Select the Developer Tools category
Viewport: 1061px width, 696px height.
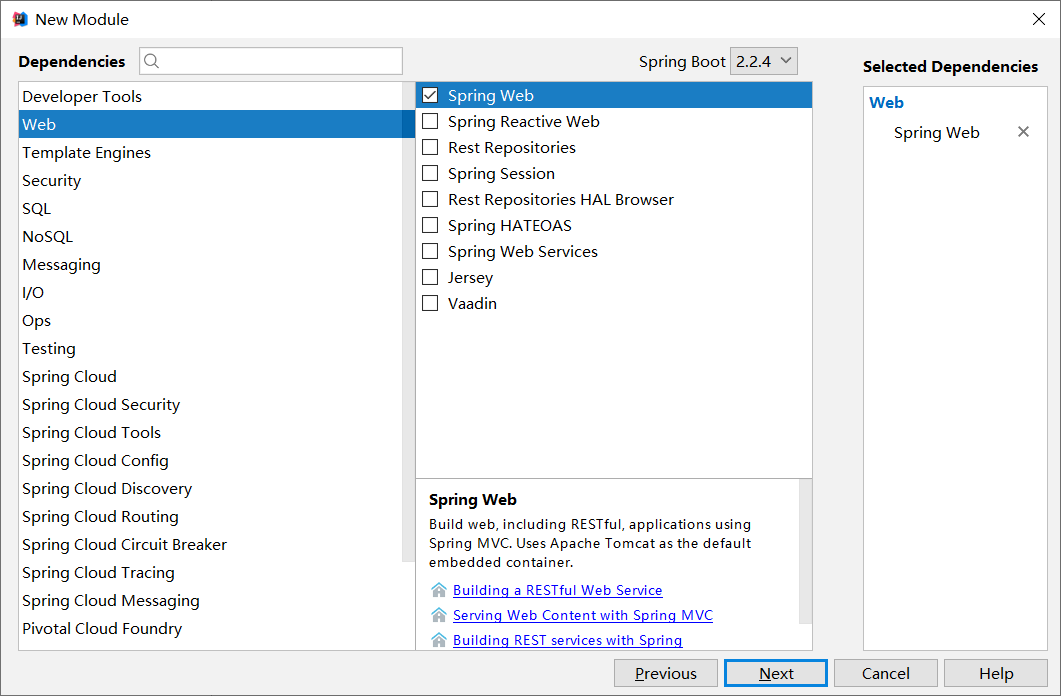(x=210, y=96)
